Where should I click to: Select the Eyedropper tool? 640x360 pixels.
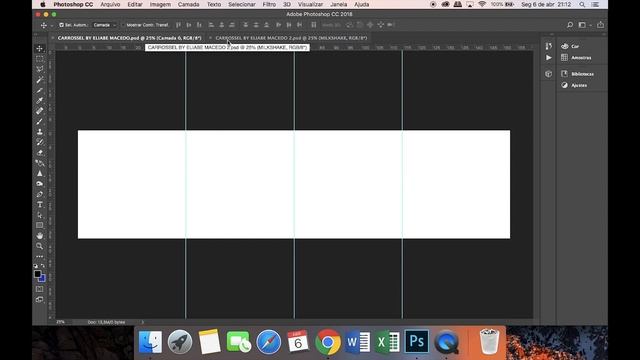click(x=40, y=100)
